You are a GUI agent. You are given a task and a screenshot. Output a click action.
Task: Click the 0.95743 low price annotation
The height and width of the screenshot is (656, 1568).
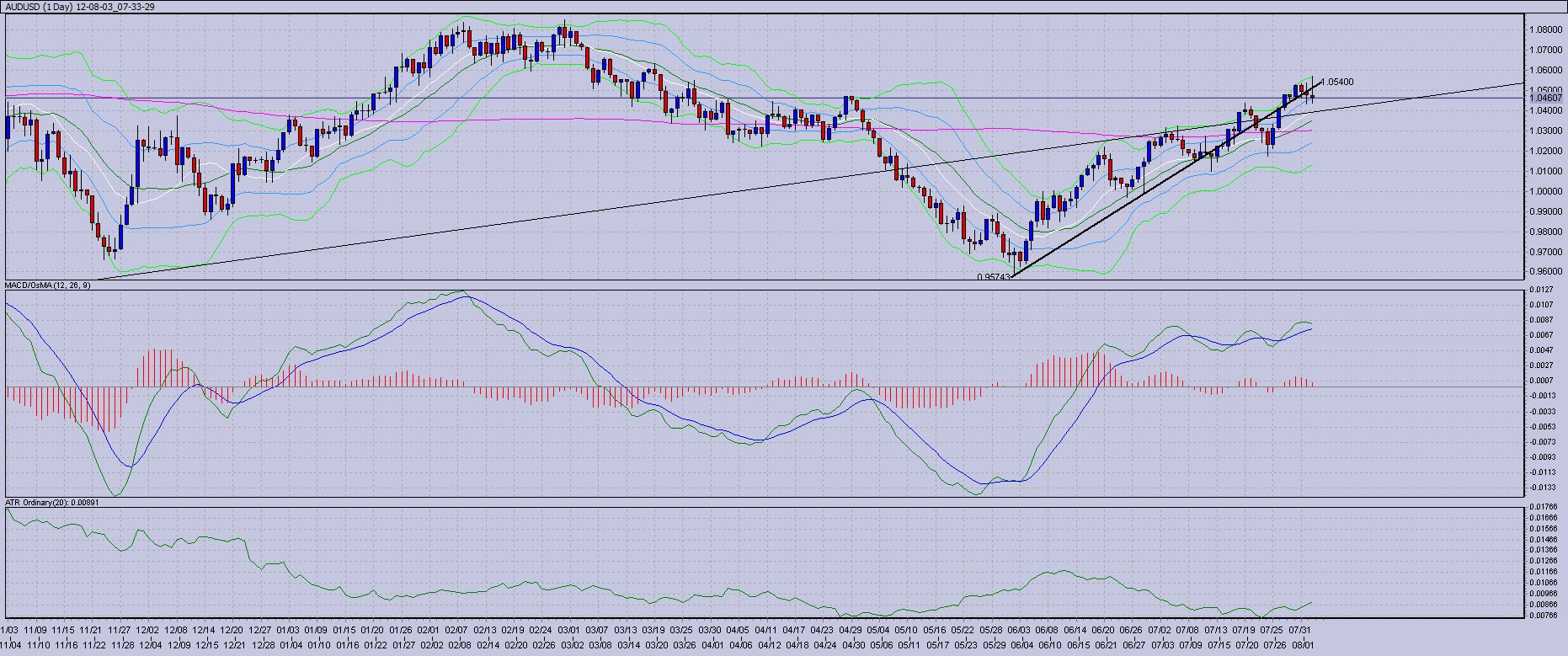(x=993, y=276)
